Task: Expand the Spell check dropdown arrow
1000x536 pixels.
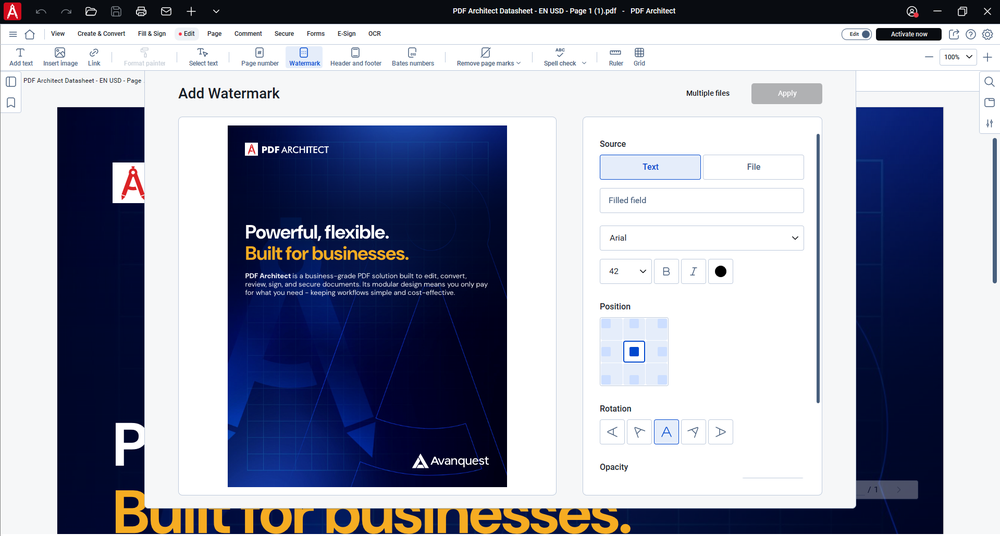Action: coord(584,63)
